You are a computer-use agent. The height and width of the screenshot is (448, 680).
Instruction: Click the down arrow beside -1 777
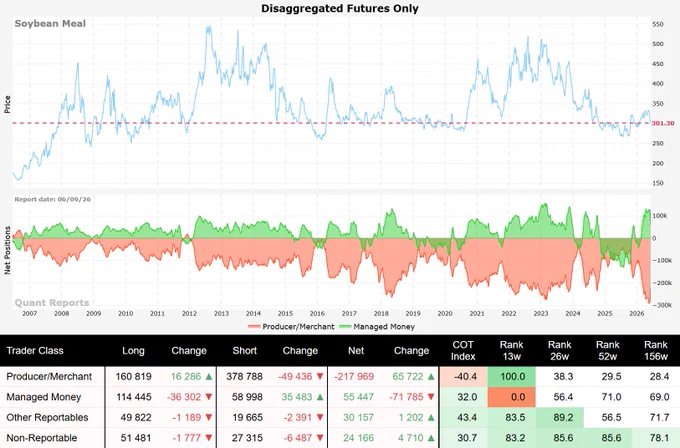209,438
